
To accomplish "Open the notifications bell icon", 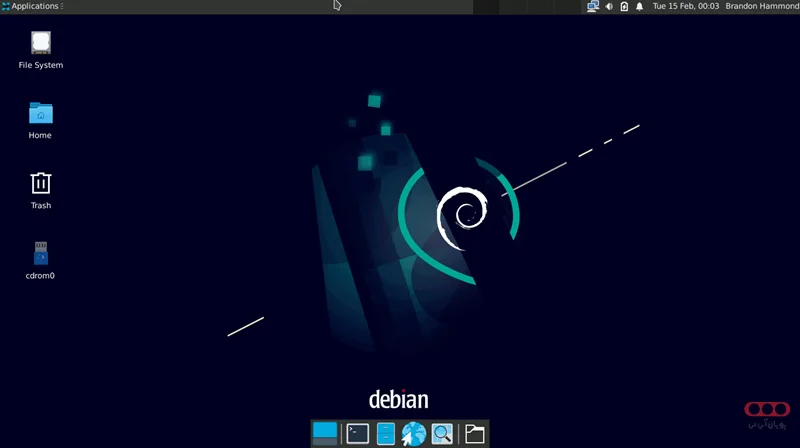I will click(639, 7).
